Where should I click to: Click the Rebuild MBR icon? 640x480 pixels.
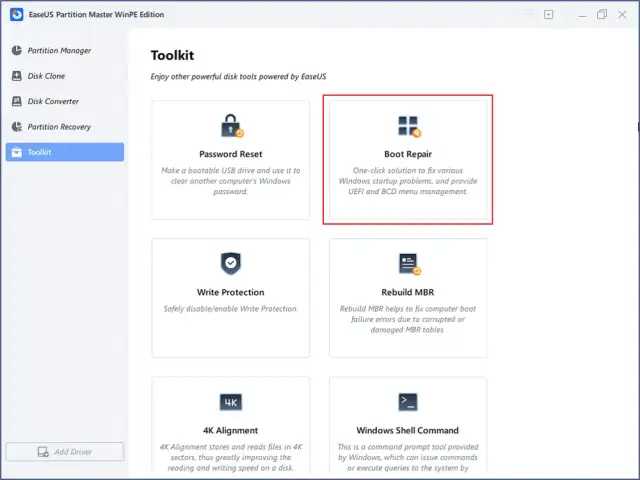(408, 264)
